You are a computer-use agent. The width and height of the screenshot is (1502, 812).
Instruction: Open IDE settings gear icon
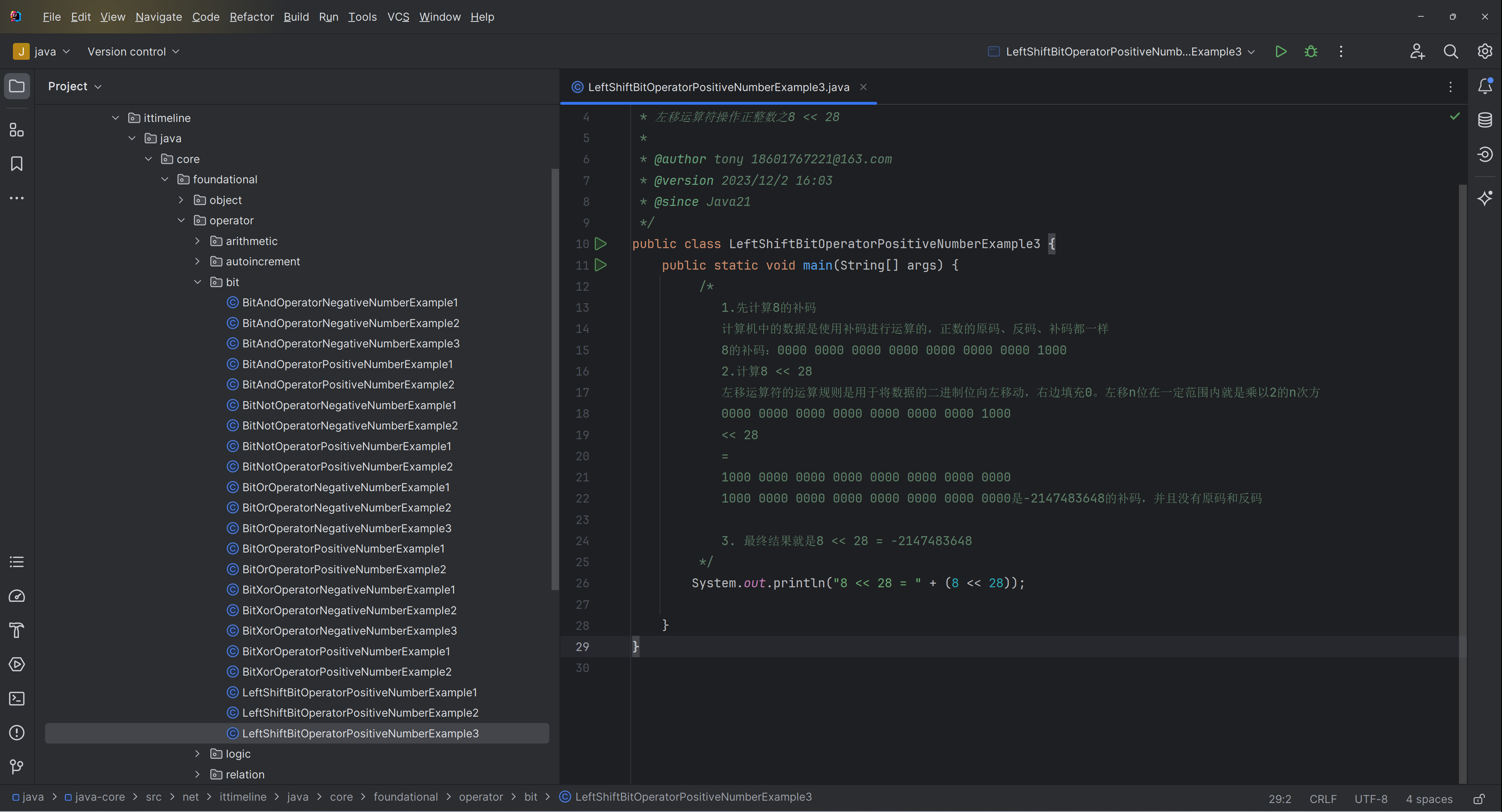pos(1484,51)
